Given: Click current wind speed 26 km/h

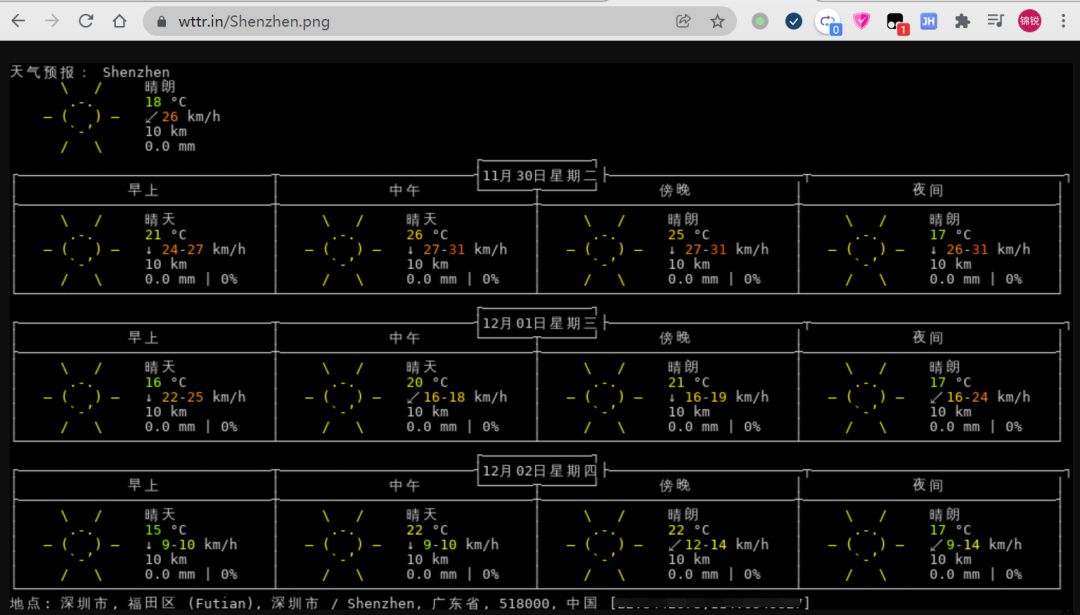Looking at the screenshot, I should (x=183, y=116).
